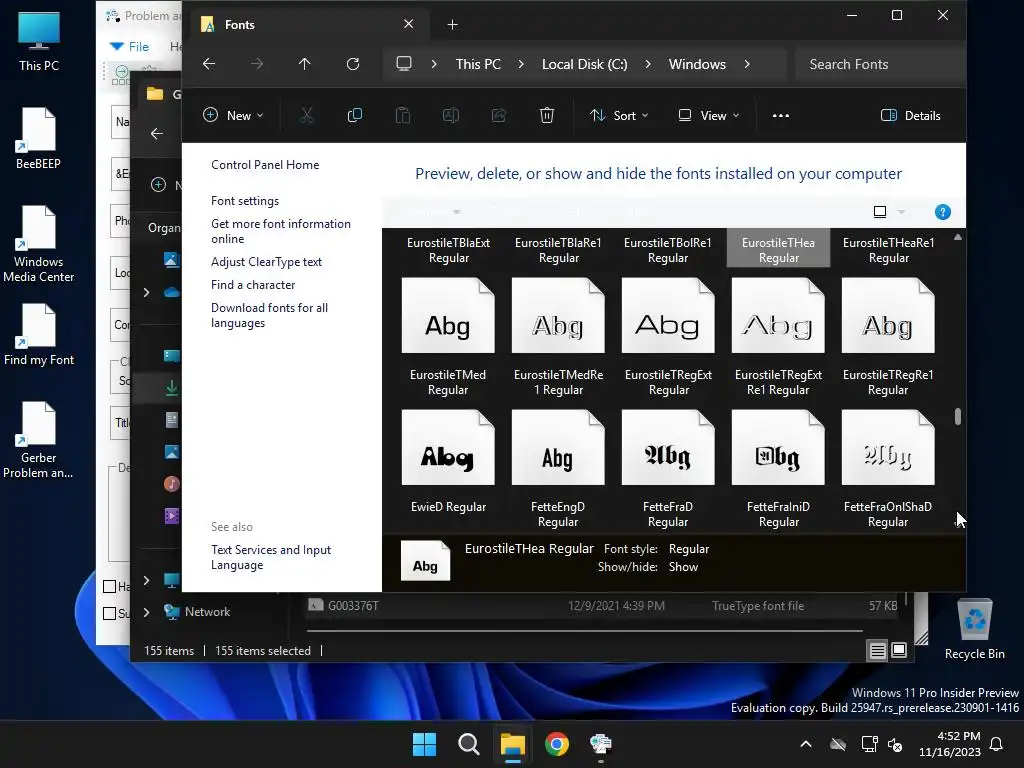Screen dimensions: 1024x768
Task: Open Control Panel Home link
Action: 265,165
